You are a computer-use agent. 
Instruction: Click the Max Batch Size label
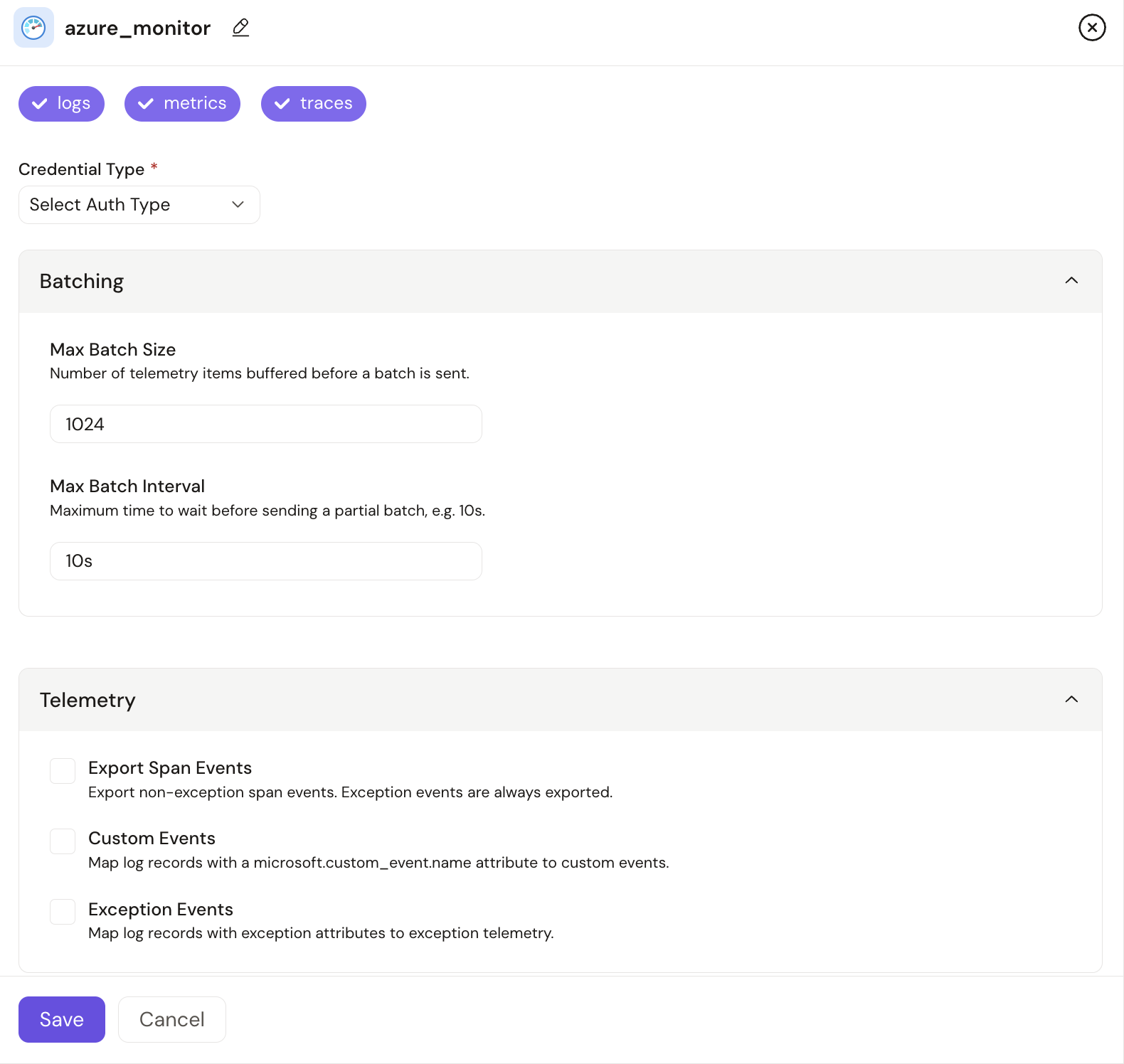[x=113, y=350]
